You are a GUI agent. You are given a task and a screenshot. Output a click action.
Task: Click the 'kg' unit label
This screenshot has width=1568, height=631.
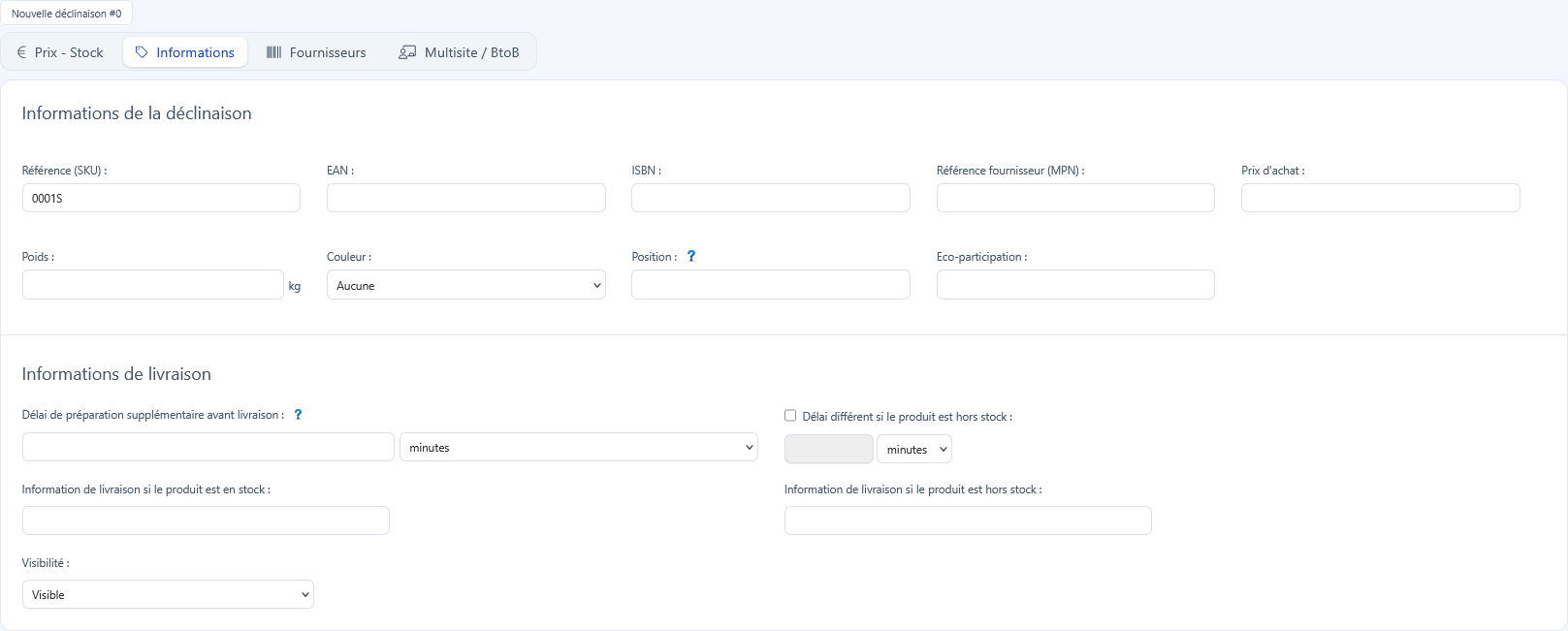(x=295, y=286)
